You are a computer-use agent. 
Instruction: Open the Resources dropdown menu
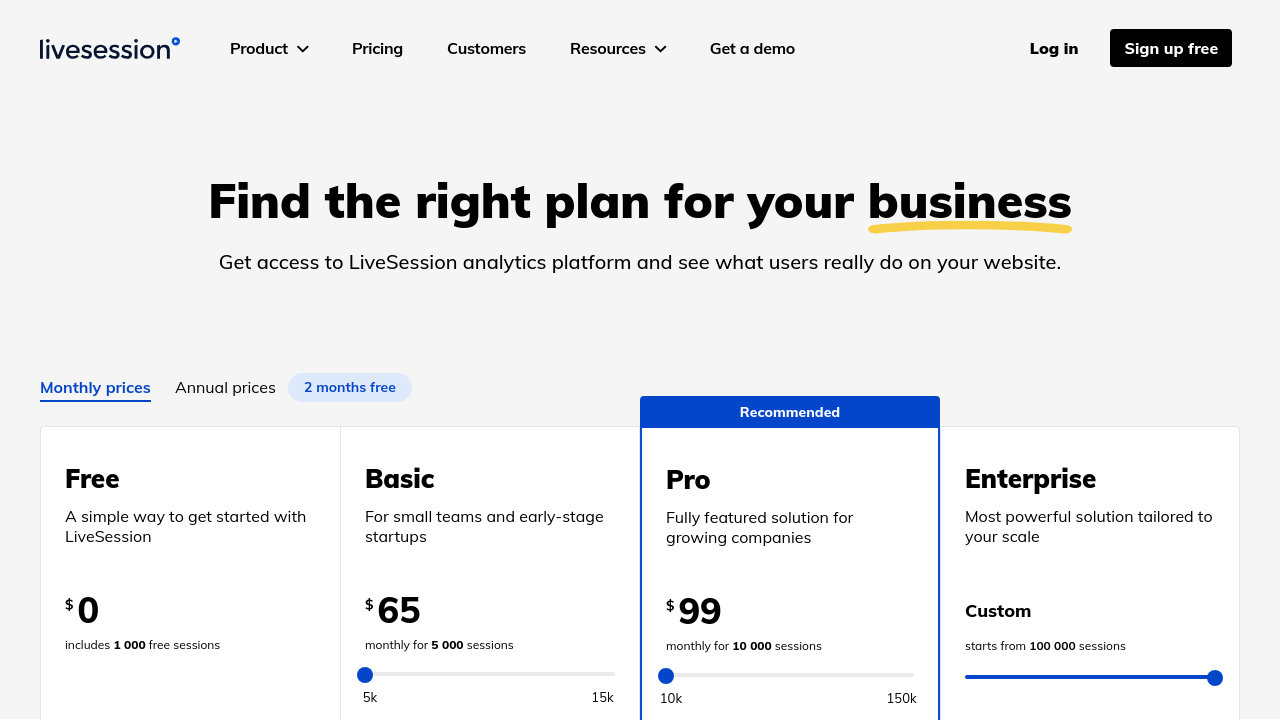618,48
